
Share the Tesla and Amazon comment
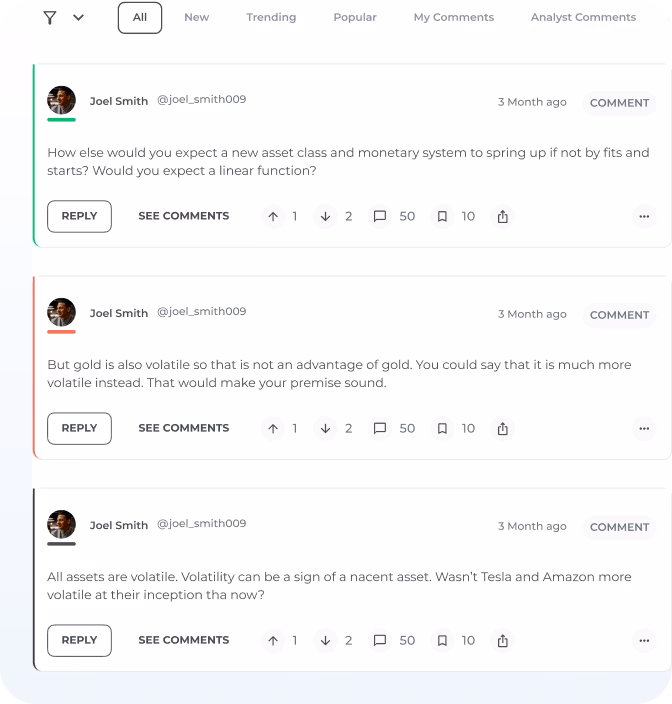pyautogui.click(x=503, y=641)
